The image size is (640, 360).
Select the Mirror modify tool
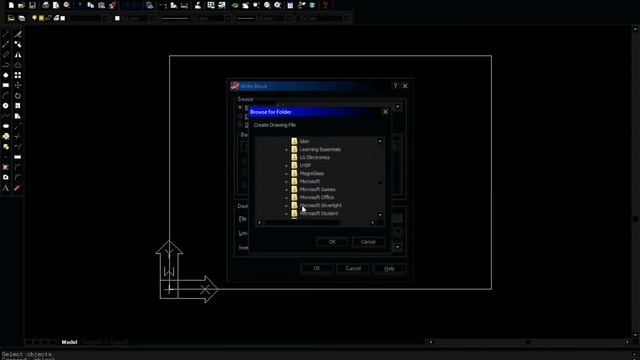pos(18,54)
